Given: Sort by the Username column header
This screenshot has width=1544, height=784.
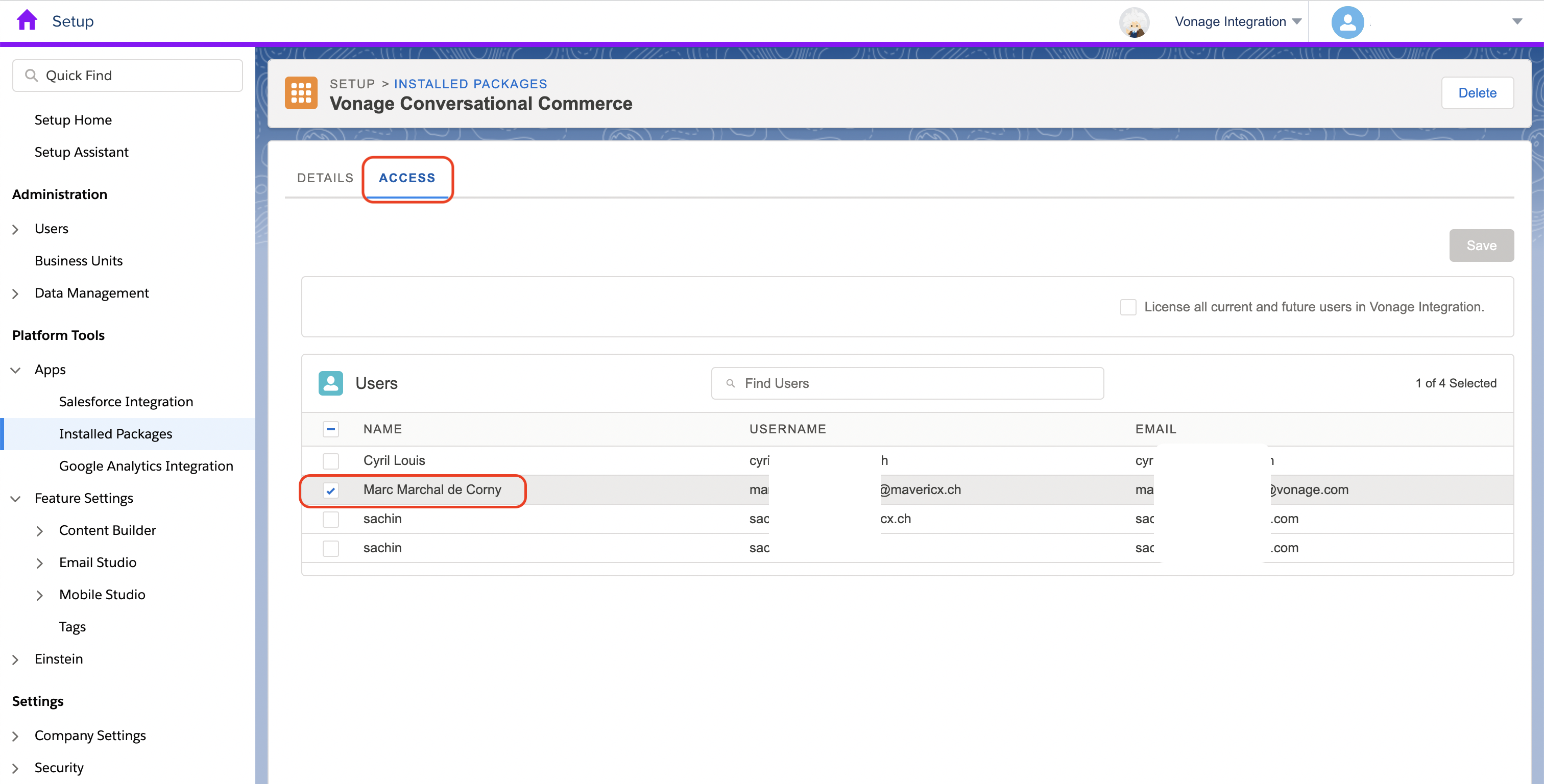Looking at the screenshot, I should click(788, 429).
